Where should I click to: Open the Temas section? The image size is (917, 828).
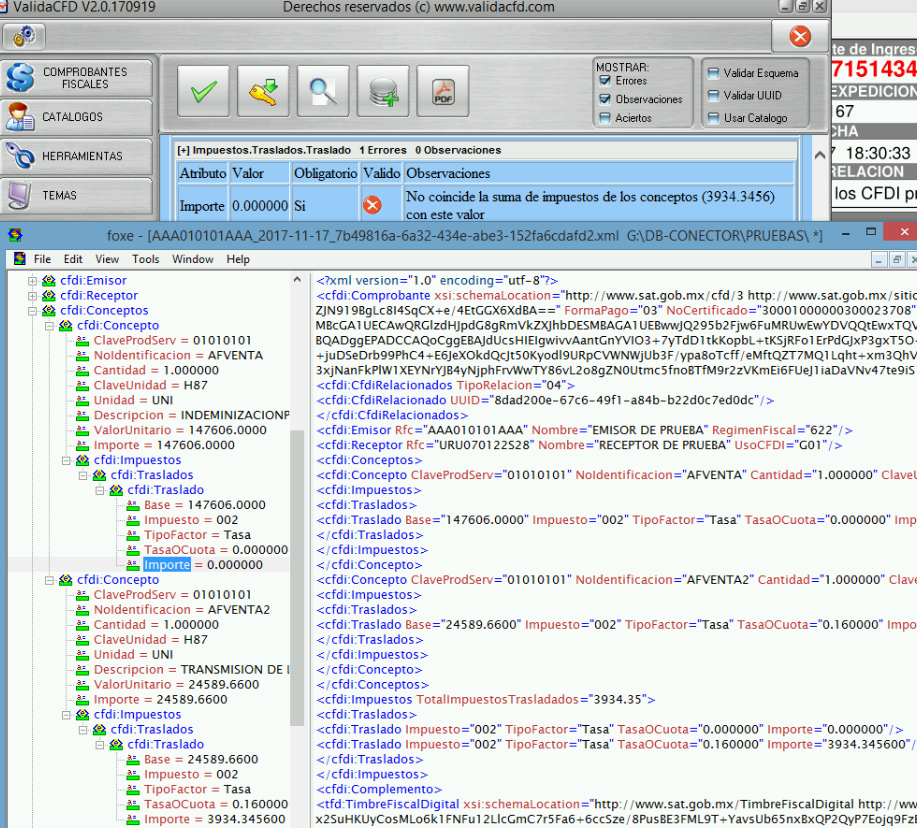pyautogui.click(x=77, y=195)
